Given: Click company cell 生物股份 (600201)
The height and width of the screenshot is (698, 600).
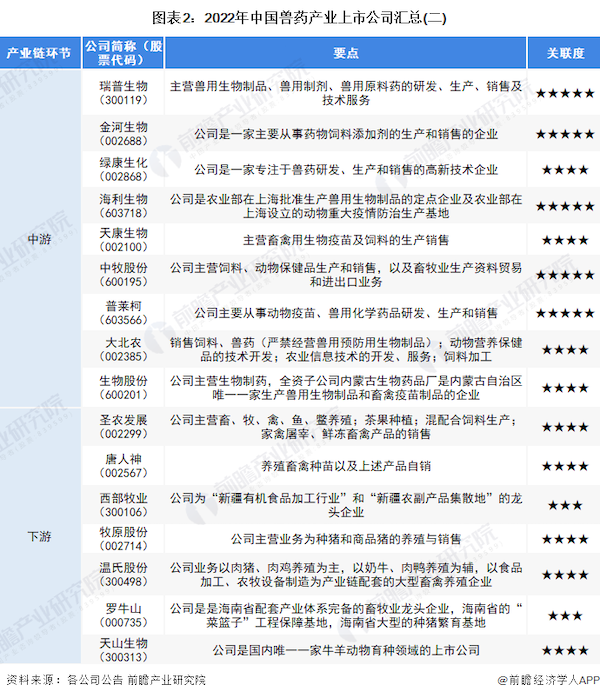Looking at the screenshot, I should (123, 388).
